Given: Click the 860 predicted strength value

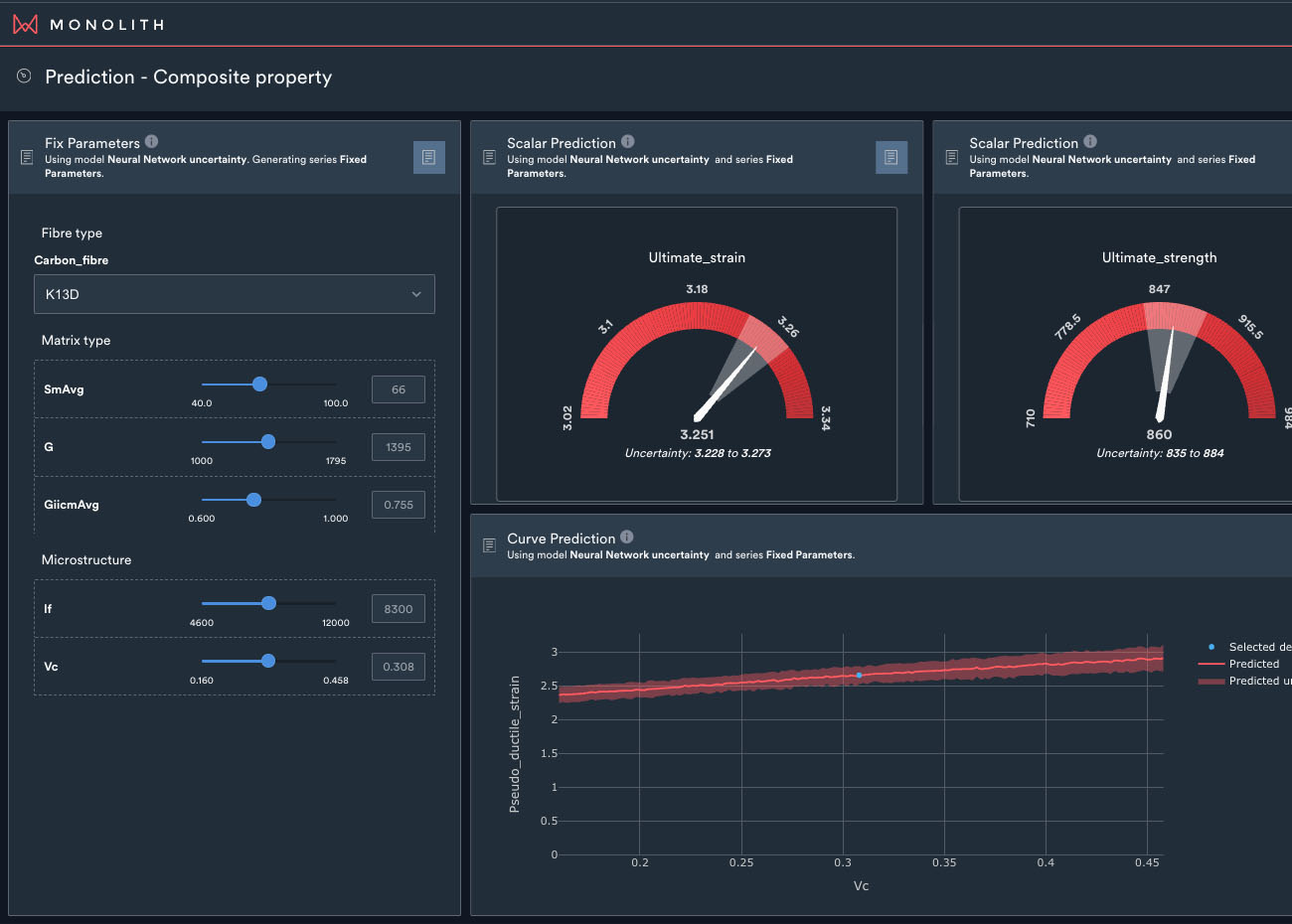Looking at the screenshot, I should pos(1159,434).
